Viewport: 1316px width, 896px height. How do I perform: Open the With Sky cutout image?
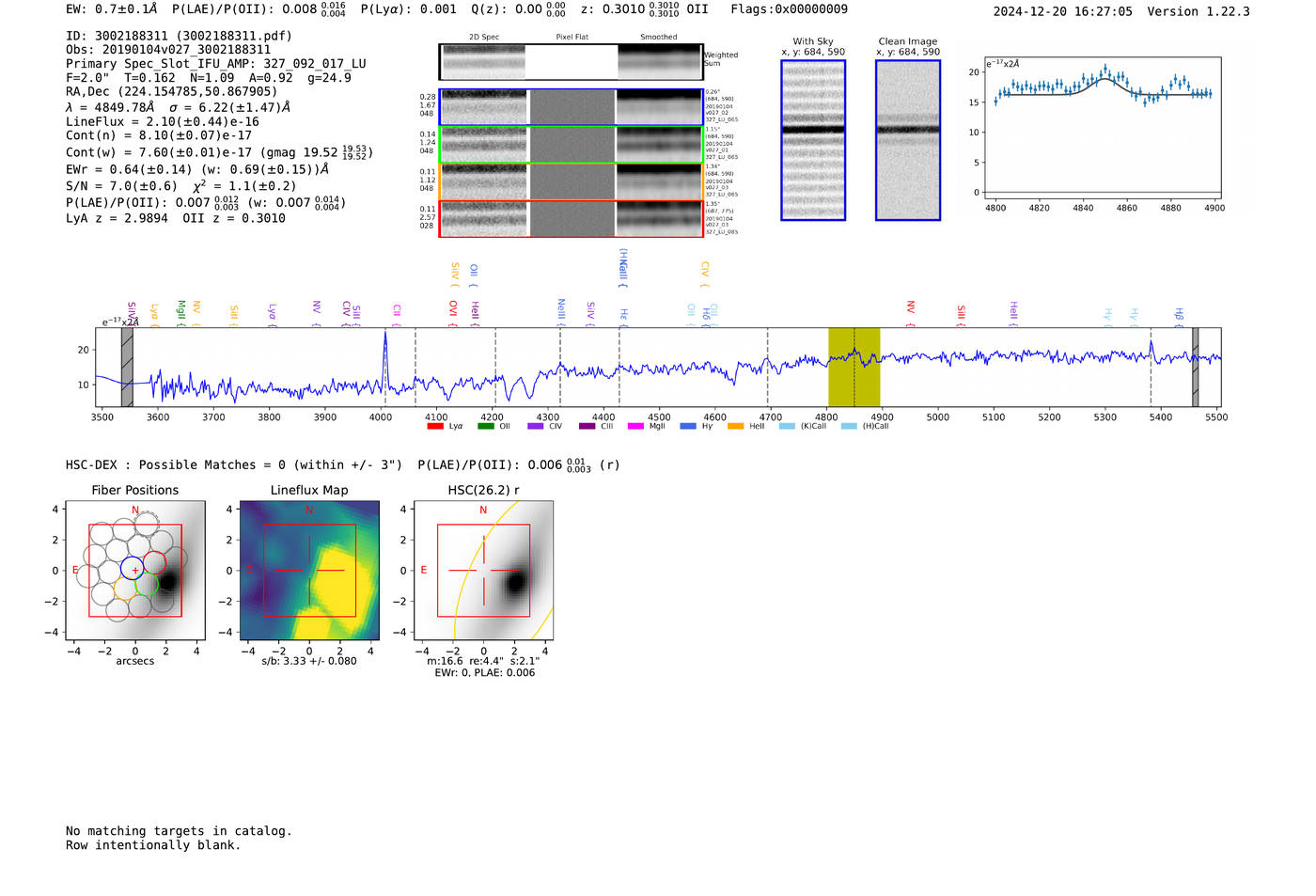pos(813,140)
